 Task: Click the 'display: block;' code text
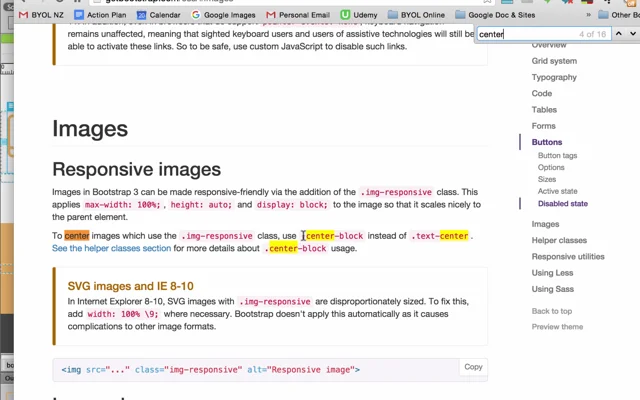(x=292, y=204)
